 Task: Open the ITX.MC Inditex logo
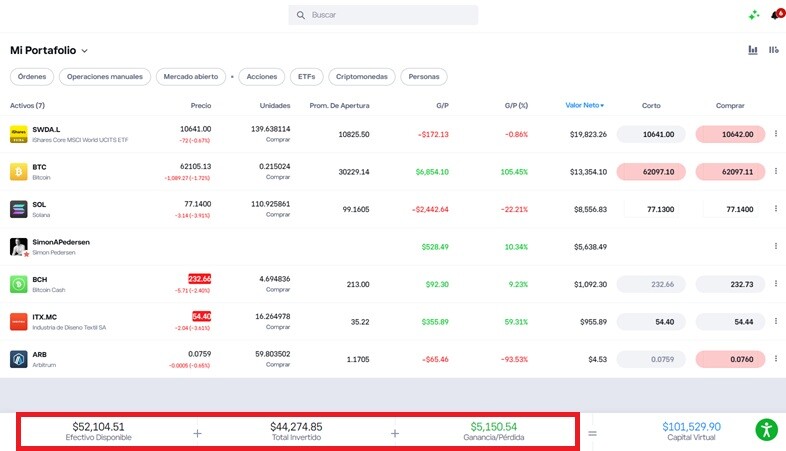point(19,322)
